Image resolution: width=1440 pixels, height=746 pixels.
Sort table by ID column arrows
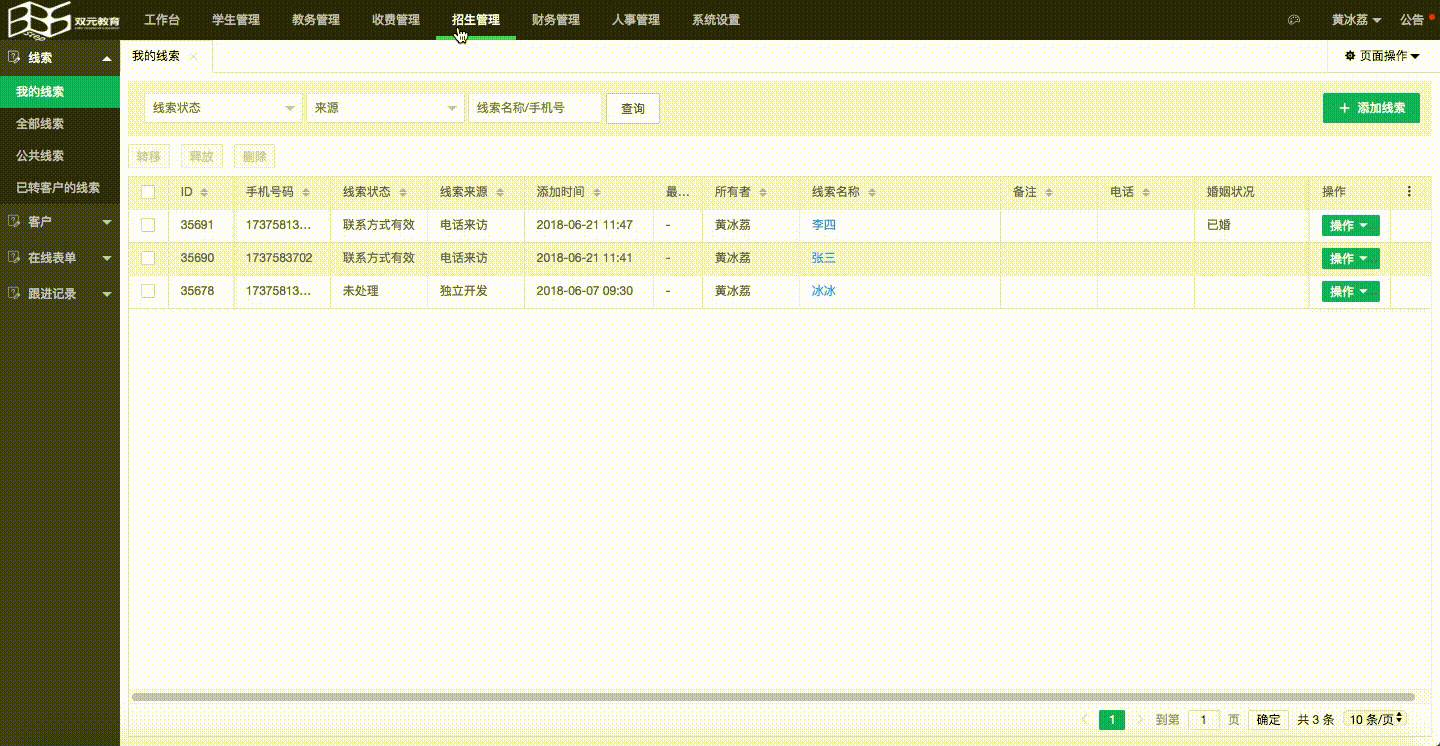coord(204,192)
